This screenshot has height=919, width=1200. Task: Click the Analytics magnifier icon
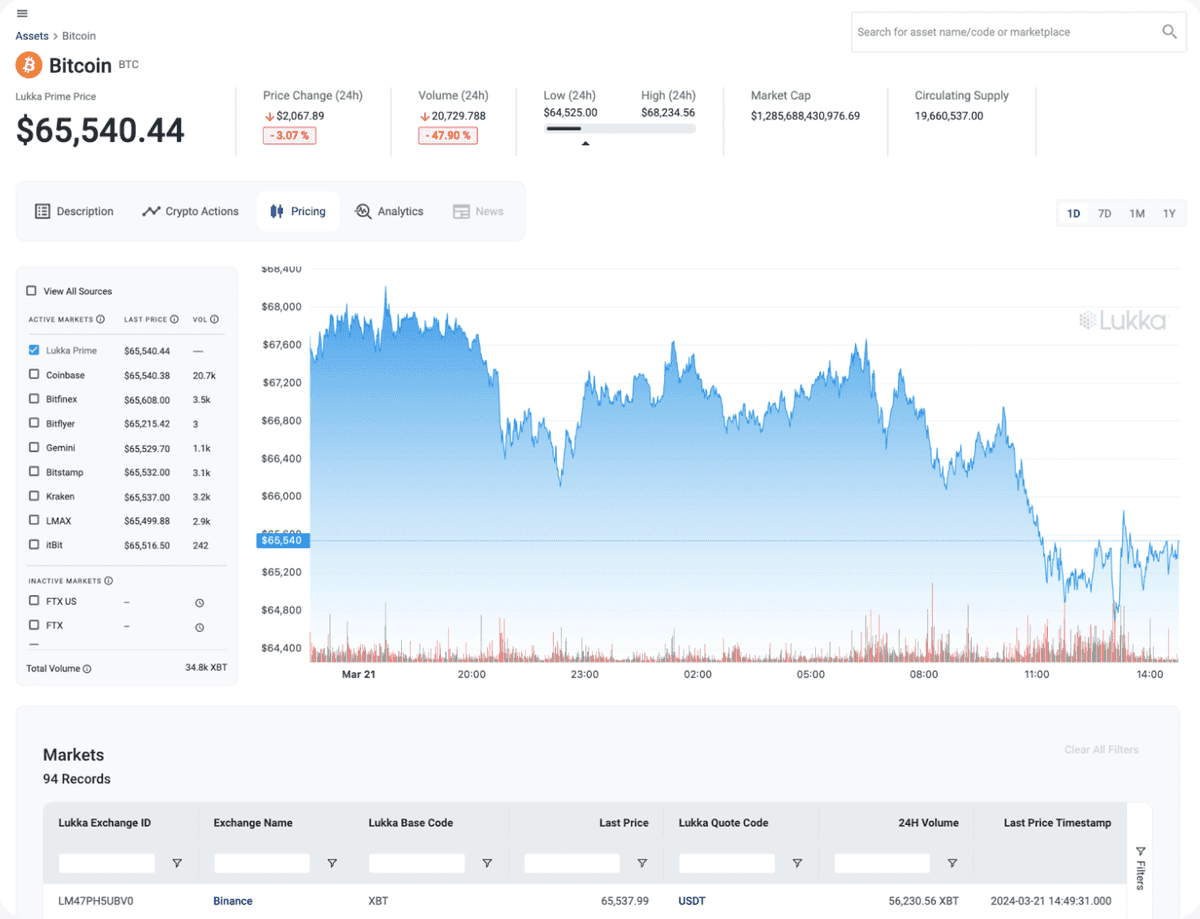361,211
